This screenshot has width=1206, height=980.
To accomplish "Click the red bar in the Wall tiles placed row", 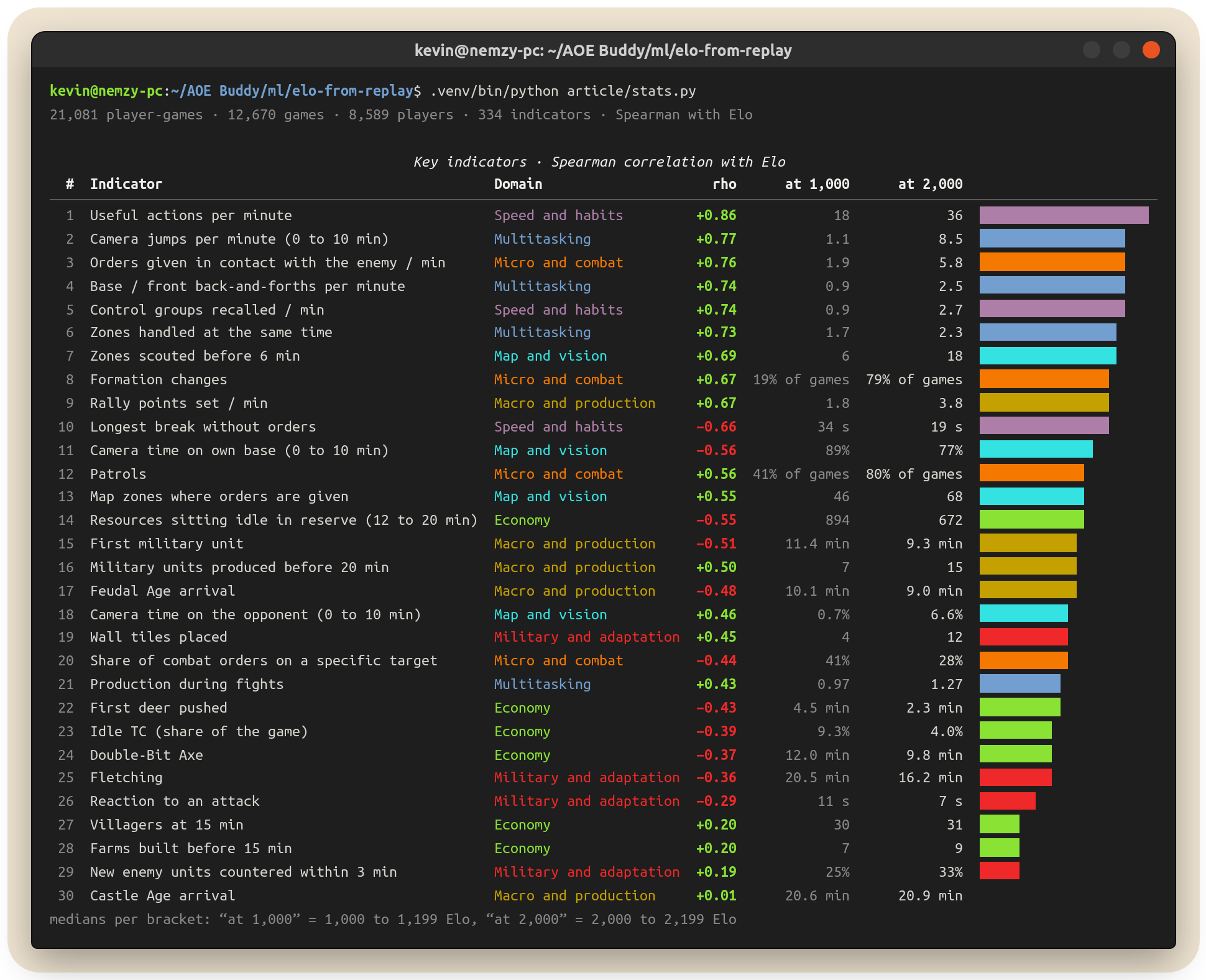I will (x=1023, y=637).
